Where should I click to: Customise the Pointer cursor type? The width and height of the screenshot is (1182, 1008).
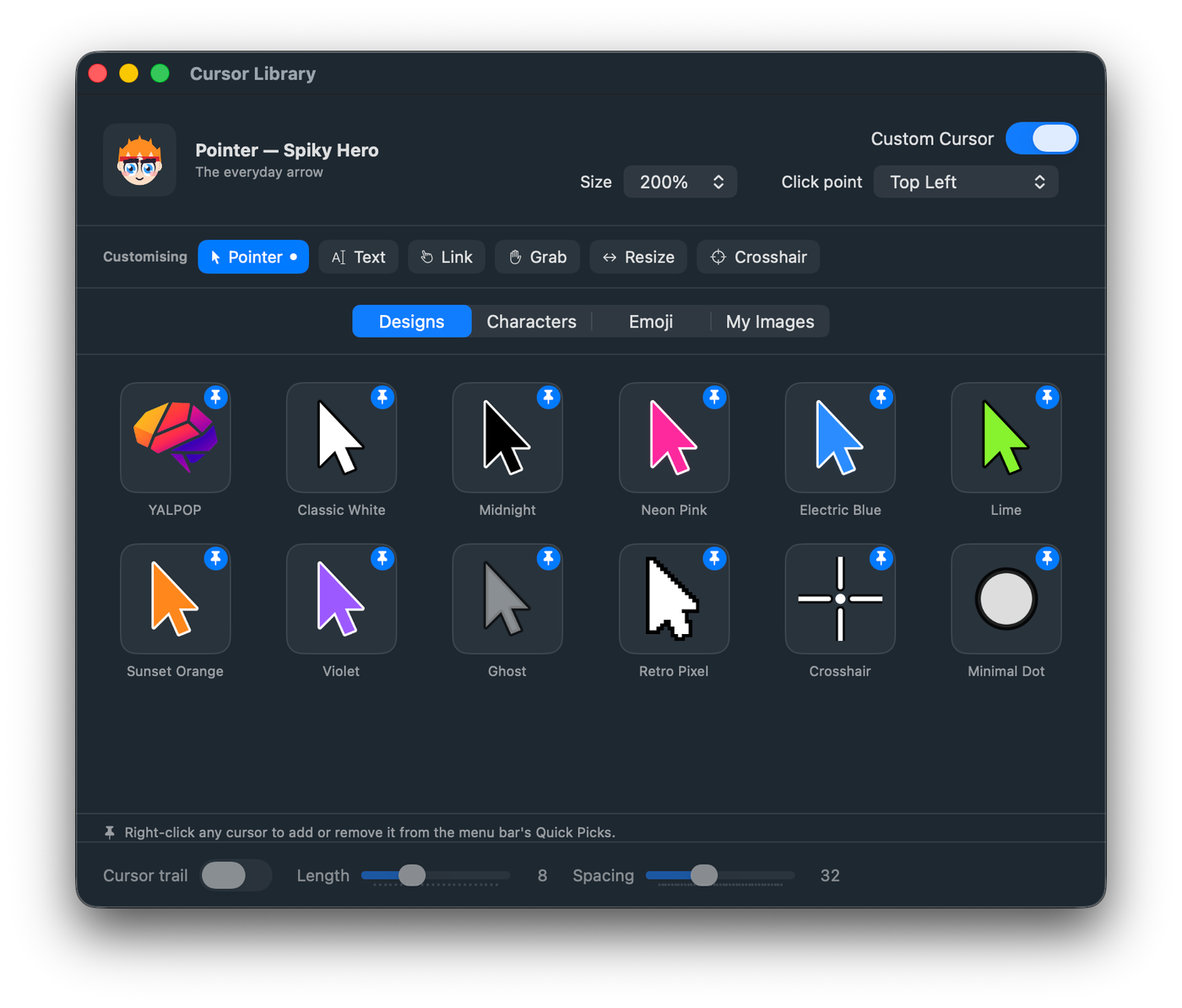click(x=253, y=257)
